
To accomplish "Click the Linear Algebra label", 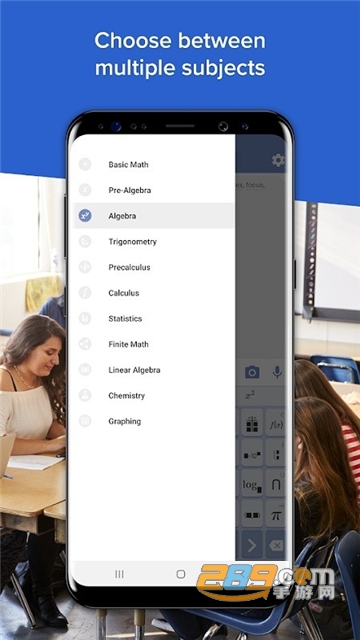I will 134,370.
